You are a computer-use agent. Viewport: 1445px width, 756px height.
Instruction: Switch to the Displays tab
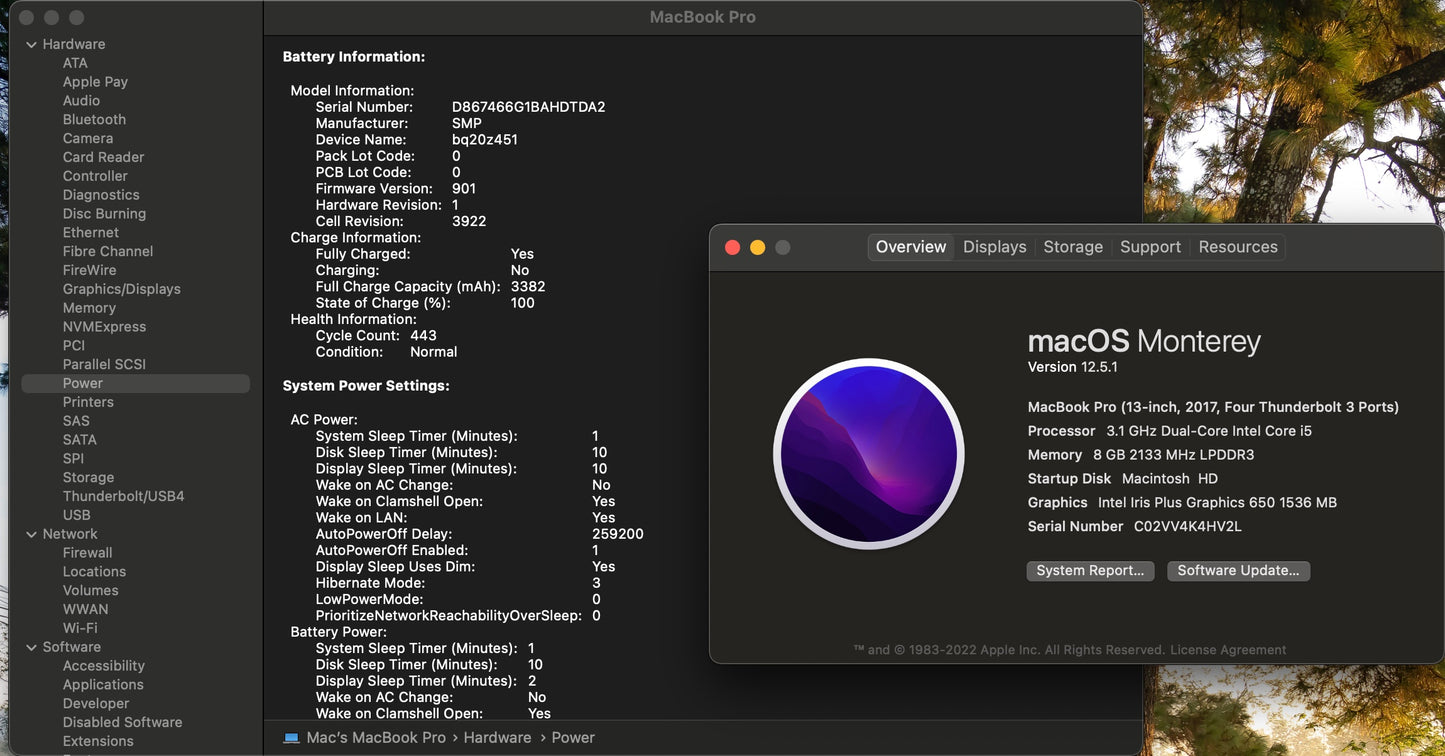(994, 247)
